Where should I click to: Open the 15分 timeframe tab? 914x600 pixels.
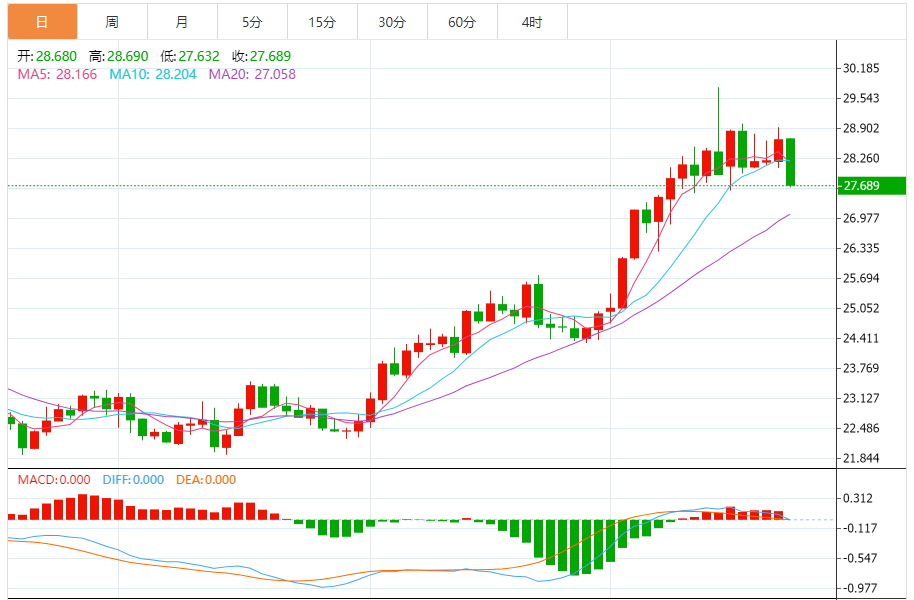pyautogui.click(x=322, y=22)
